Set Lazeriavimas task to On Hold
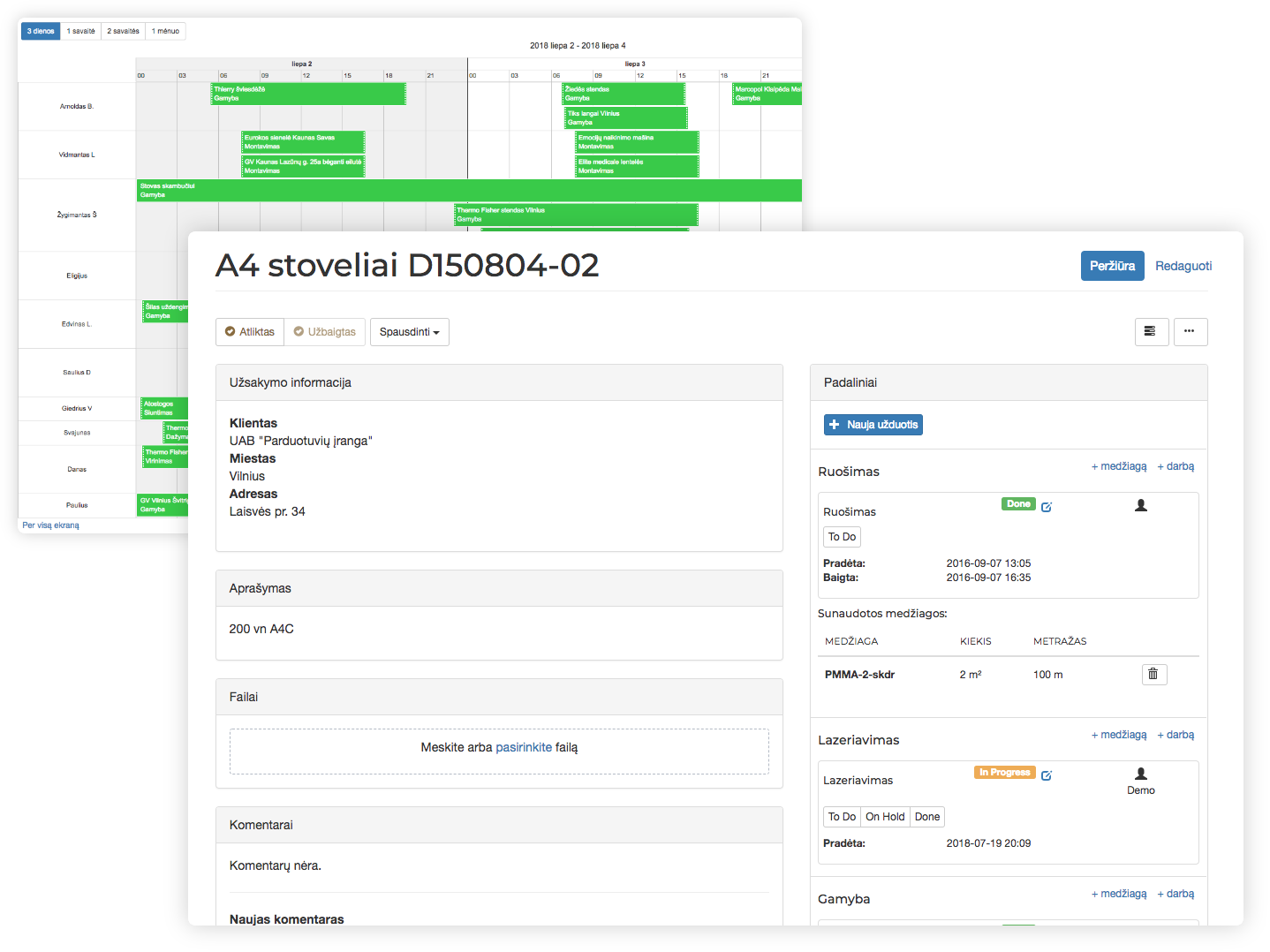Viewport: 1270px width, 952px height. pos(885,817)
